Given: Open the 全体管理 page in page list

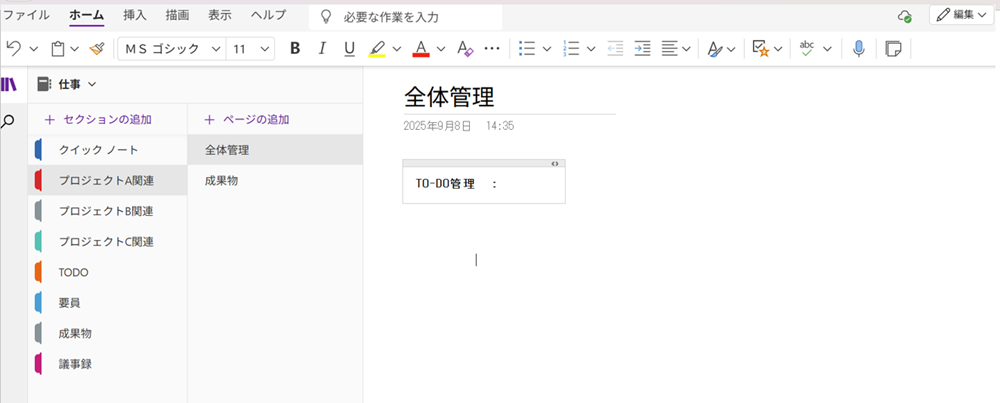Looking at the screenshot, I should pyautogui.click(x=276, y=150).
